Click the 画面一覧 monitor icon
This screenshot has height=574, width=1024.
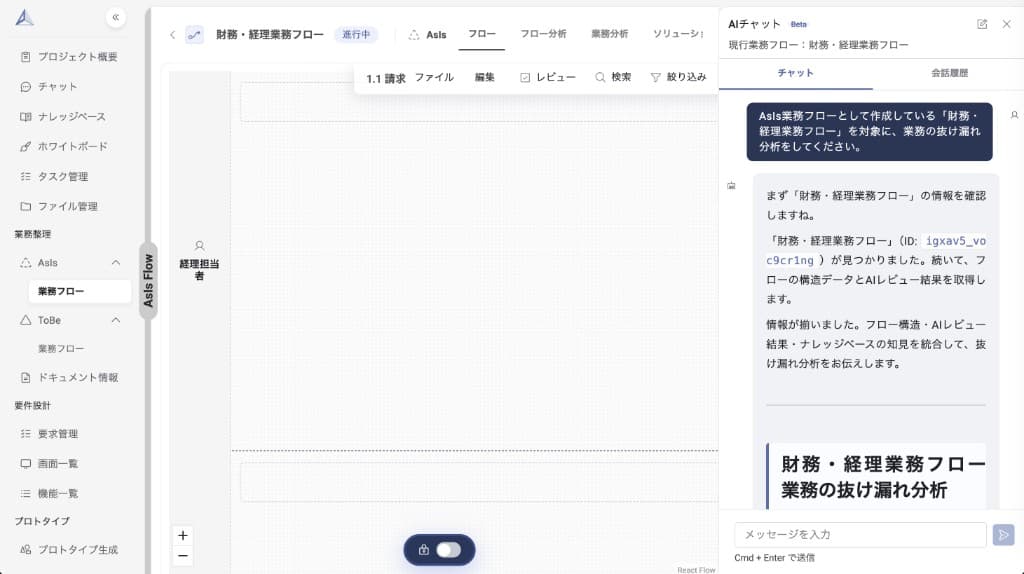[x=25, y=464]
